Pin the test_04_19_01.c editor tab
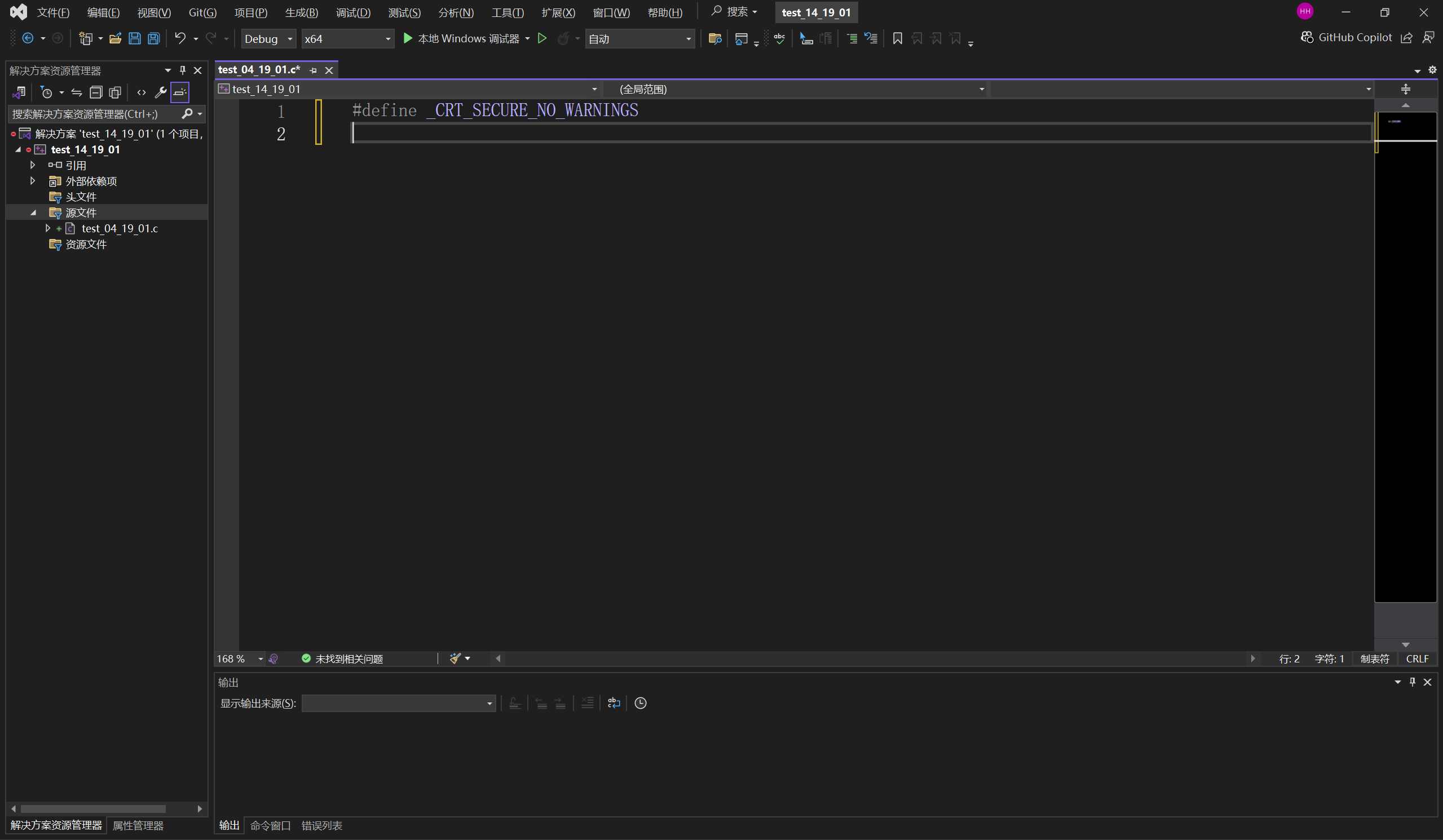This screenshot has width=1443, height=840. point(313,70)
